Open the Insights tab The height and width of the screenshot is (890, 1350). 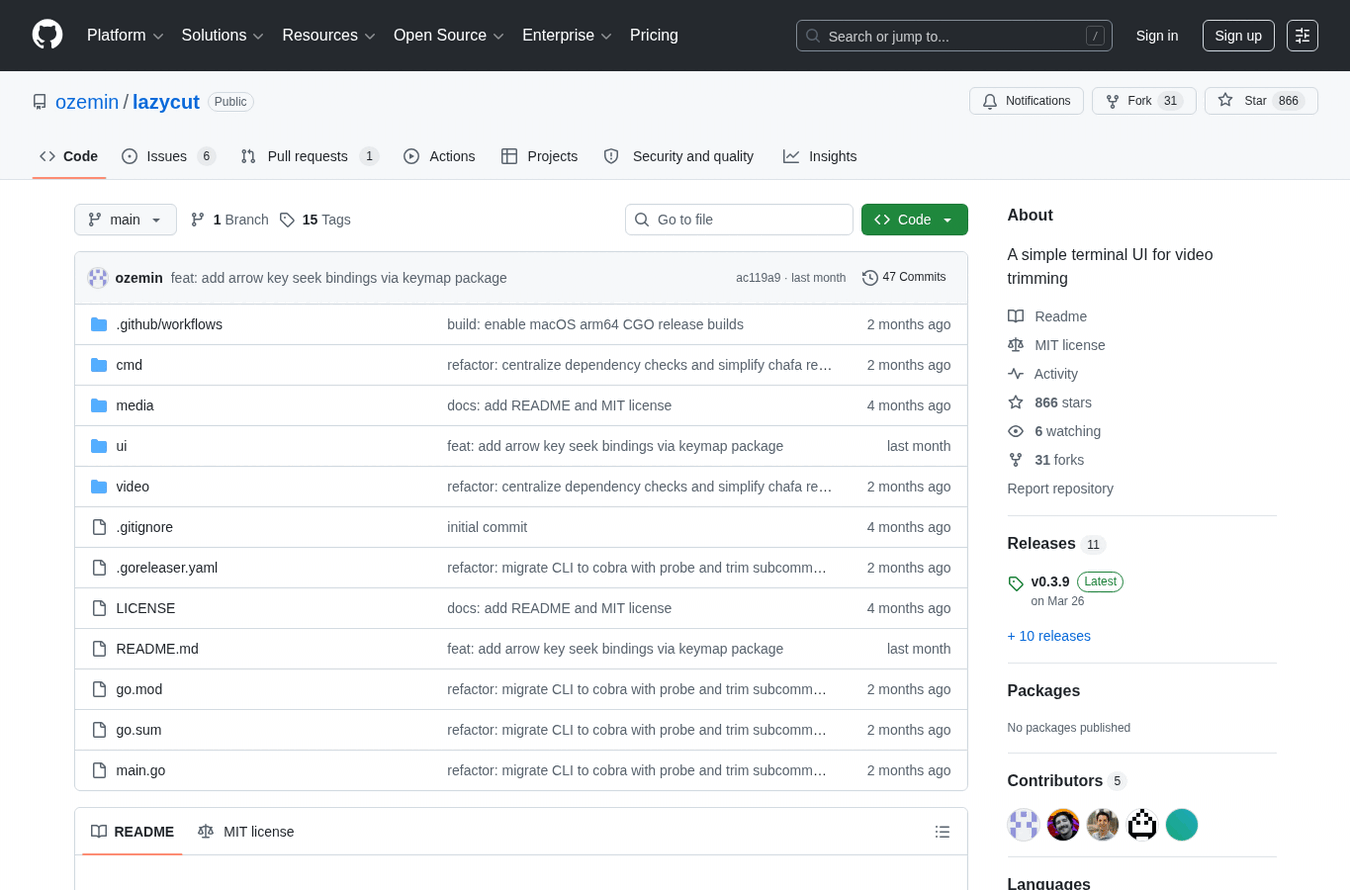point(820,156)
